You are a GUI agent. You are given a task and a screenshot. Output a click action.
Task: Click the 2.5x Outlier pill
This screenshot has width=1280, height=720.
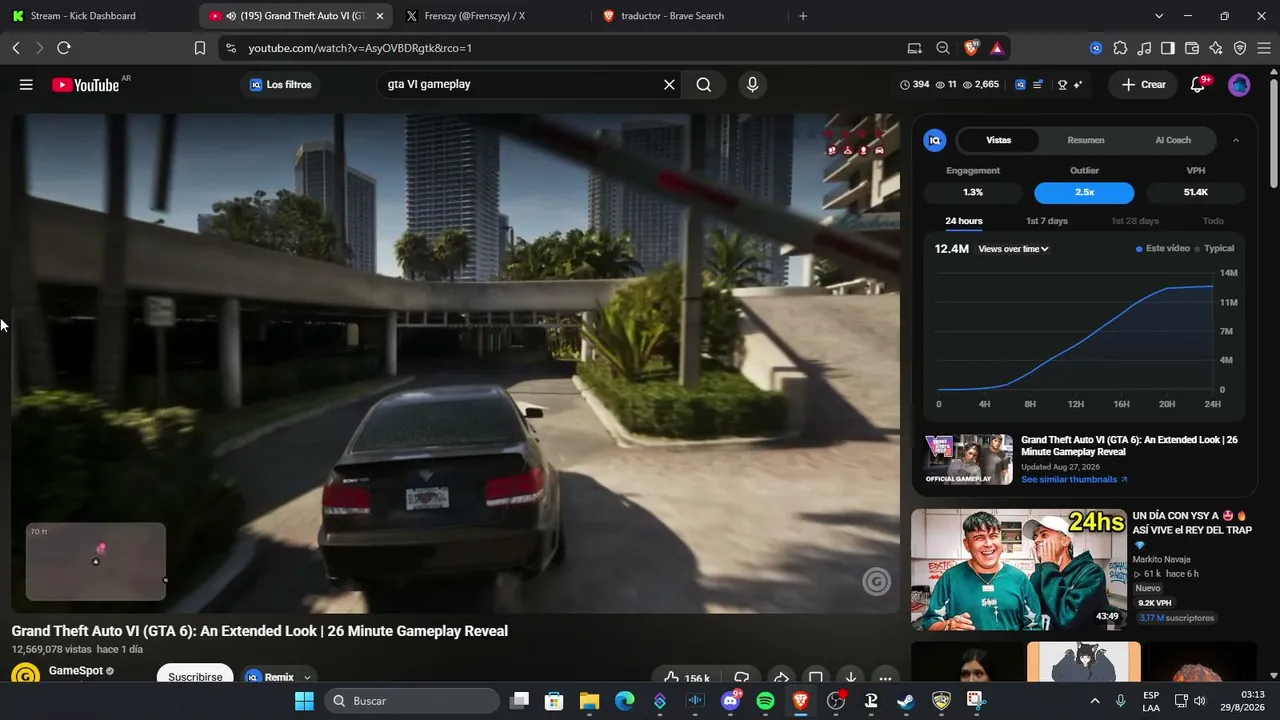1084,192
